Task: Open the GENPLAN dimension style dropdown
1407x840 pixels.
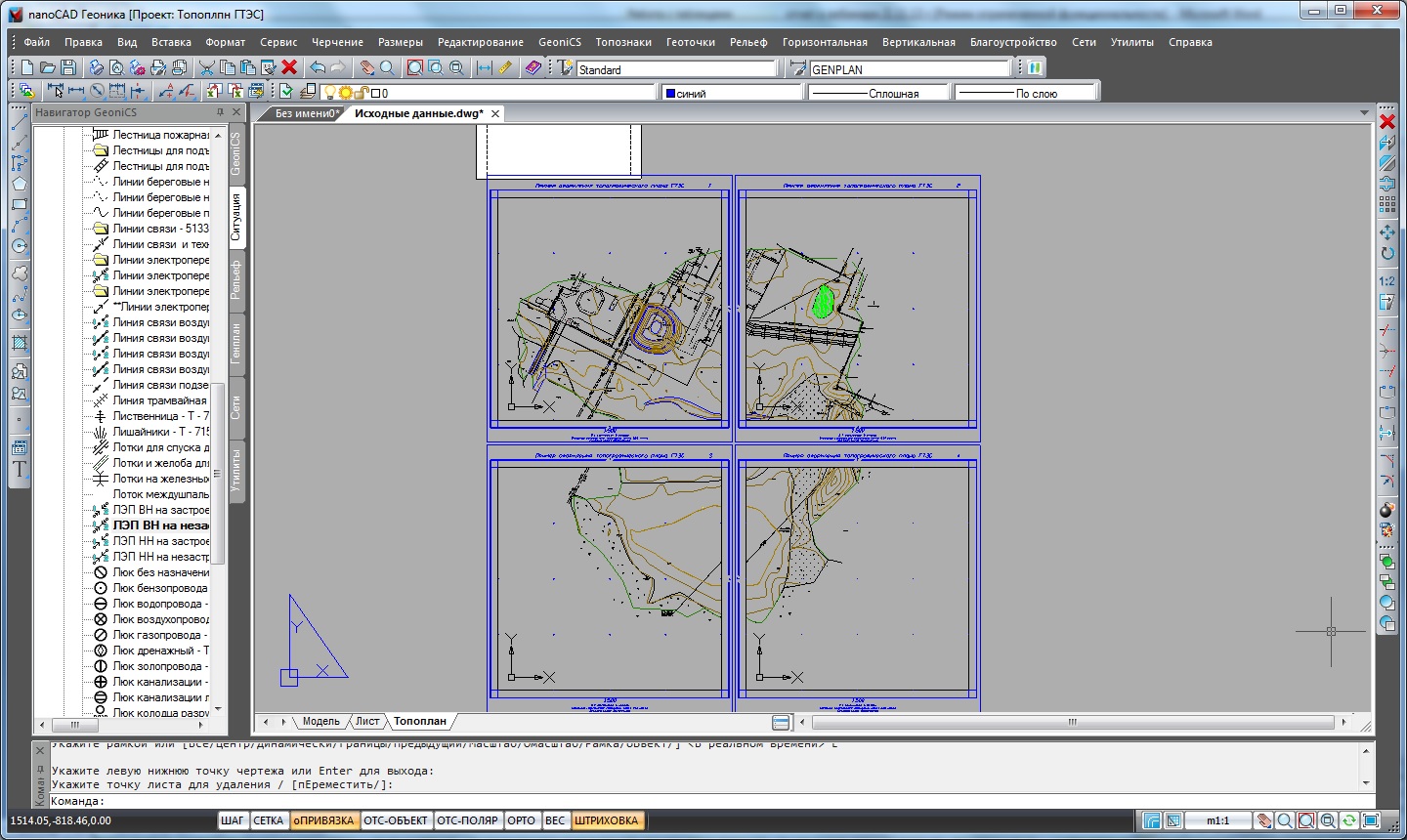Action: [911, 69]
